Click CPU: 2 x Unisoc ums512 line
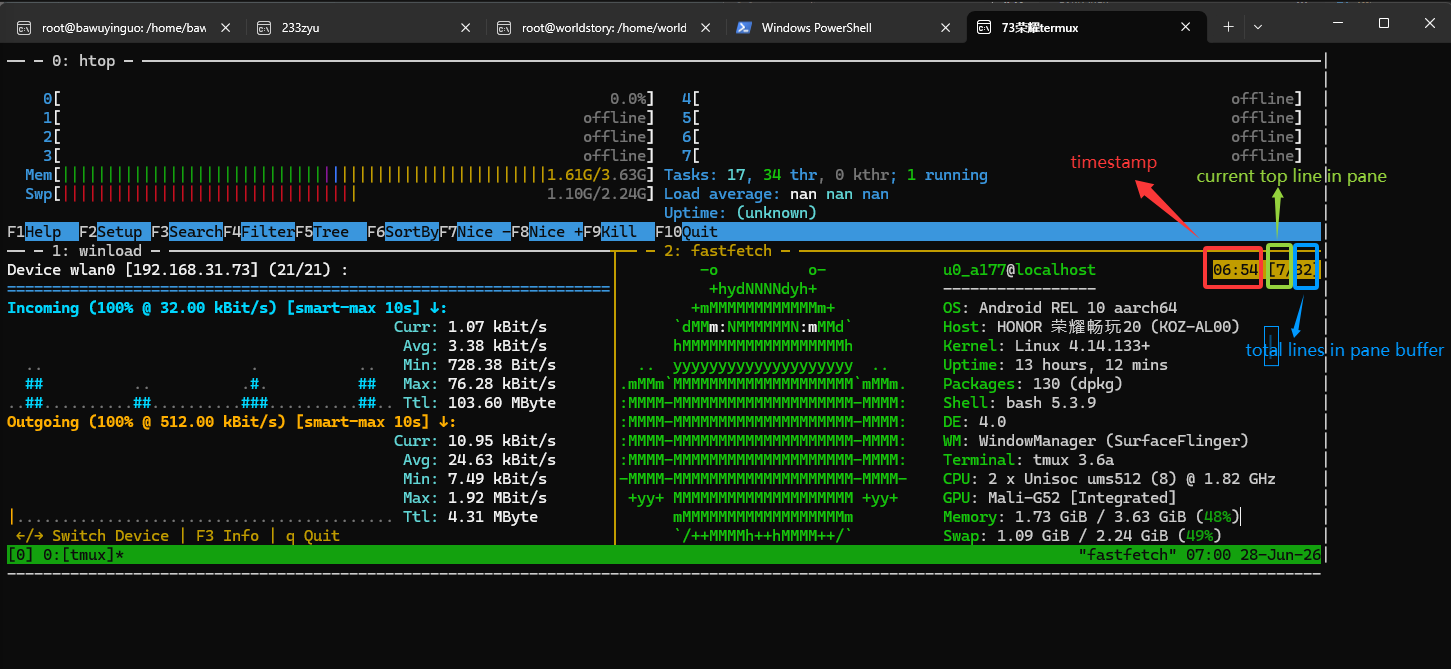1451x669 pixels. (1109, 479)
